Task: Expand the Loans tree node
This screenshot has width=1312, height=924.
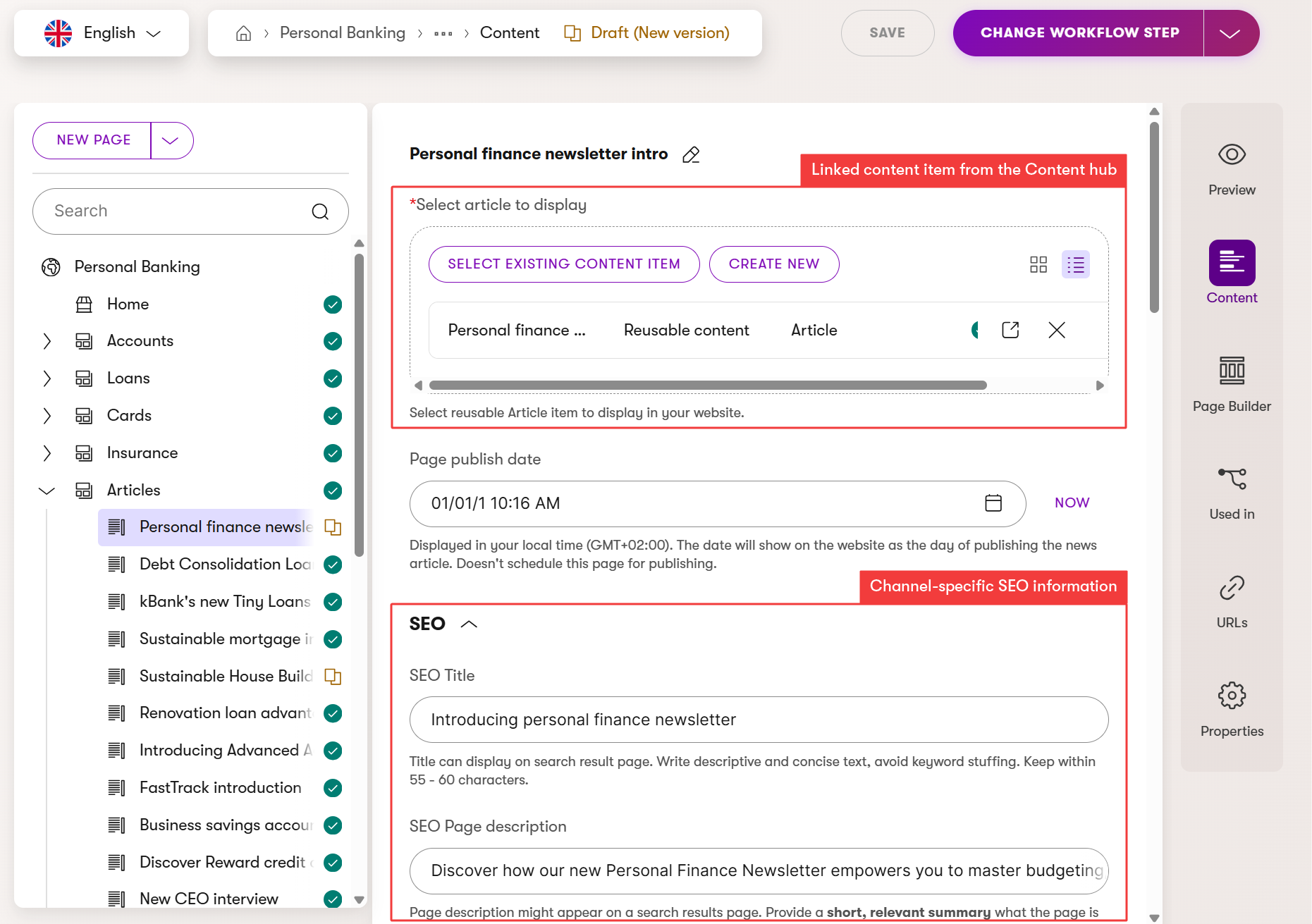Action: 47,378
